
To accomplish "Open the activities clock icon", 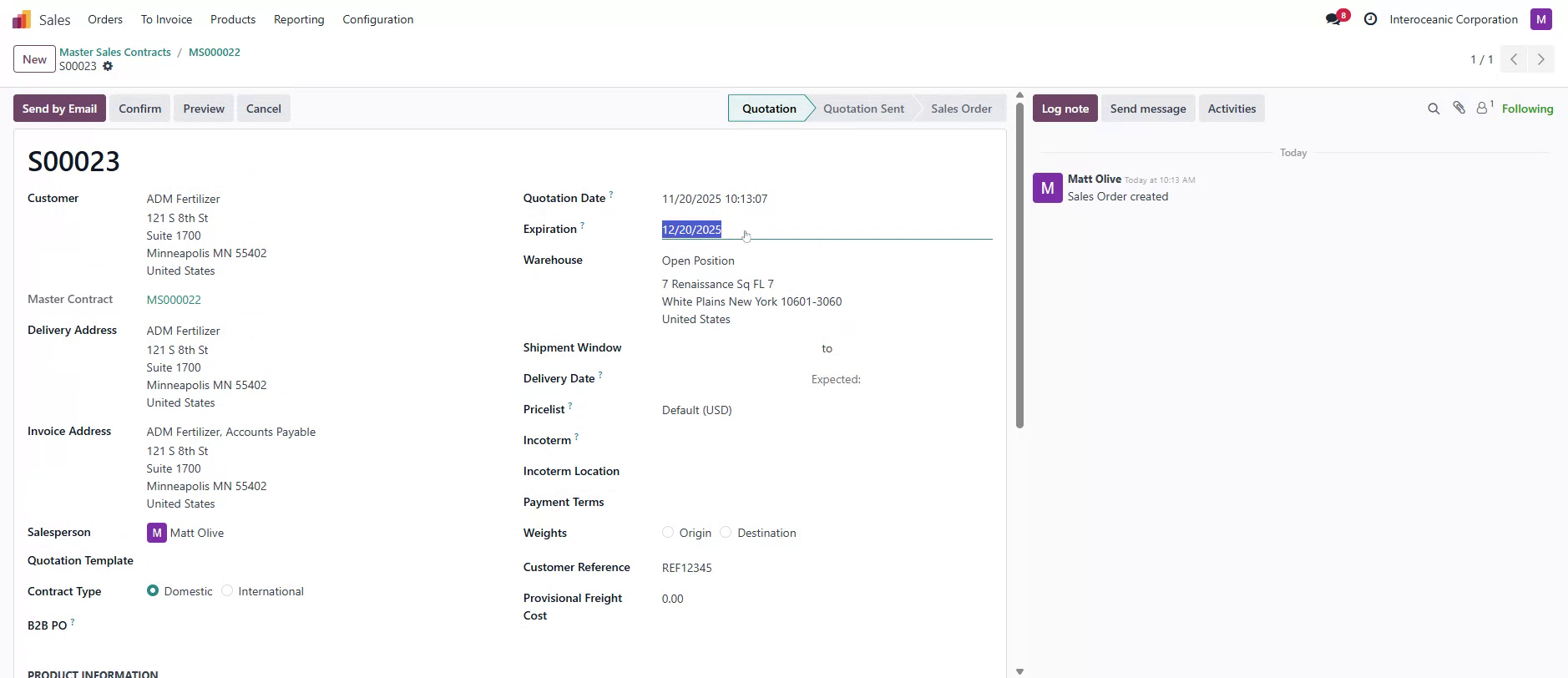I will point(1370,19).
